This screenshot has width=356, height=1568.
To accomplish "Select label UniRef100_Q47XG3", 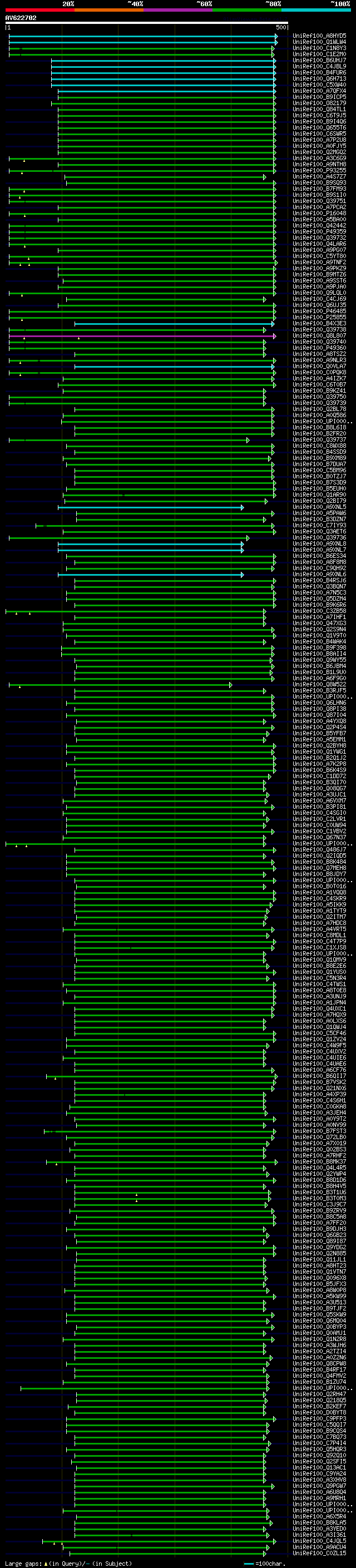I will click(319, 624).
